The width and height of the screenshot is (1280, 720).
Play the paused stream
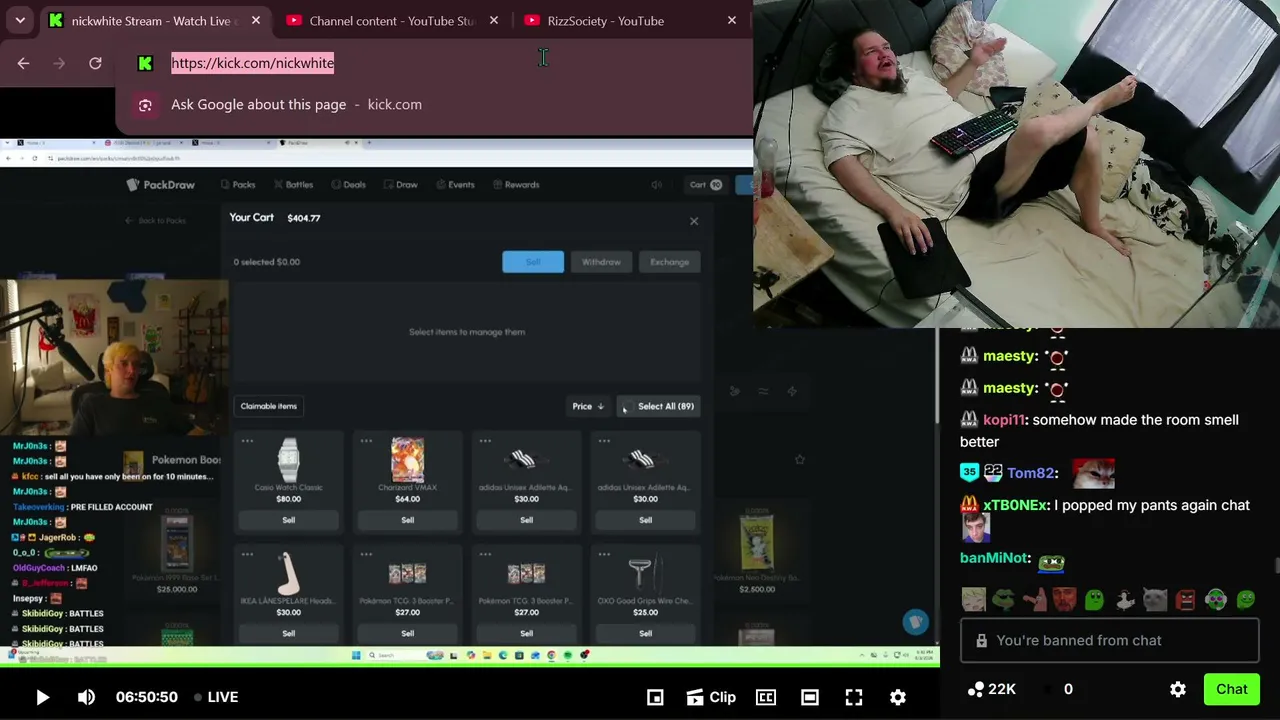point(42,697)
